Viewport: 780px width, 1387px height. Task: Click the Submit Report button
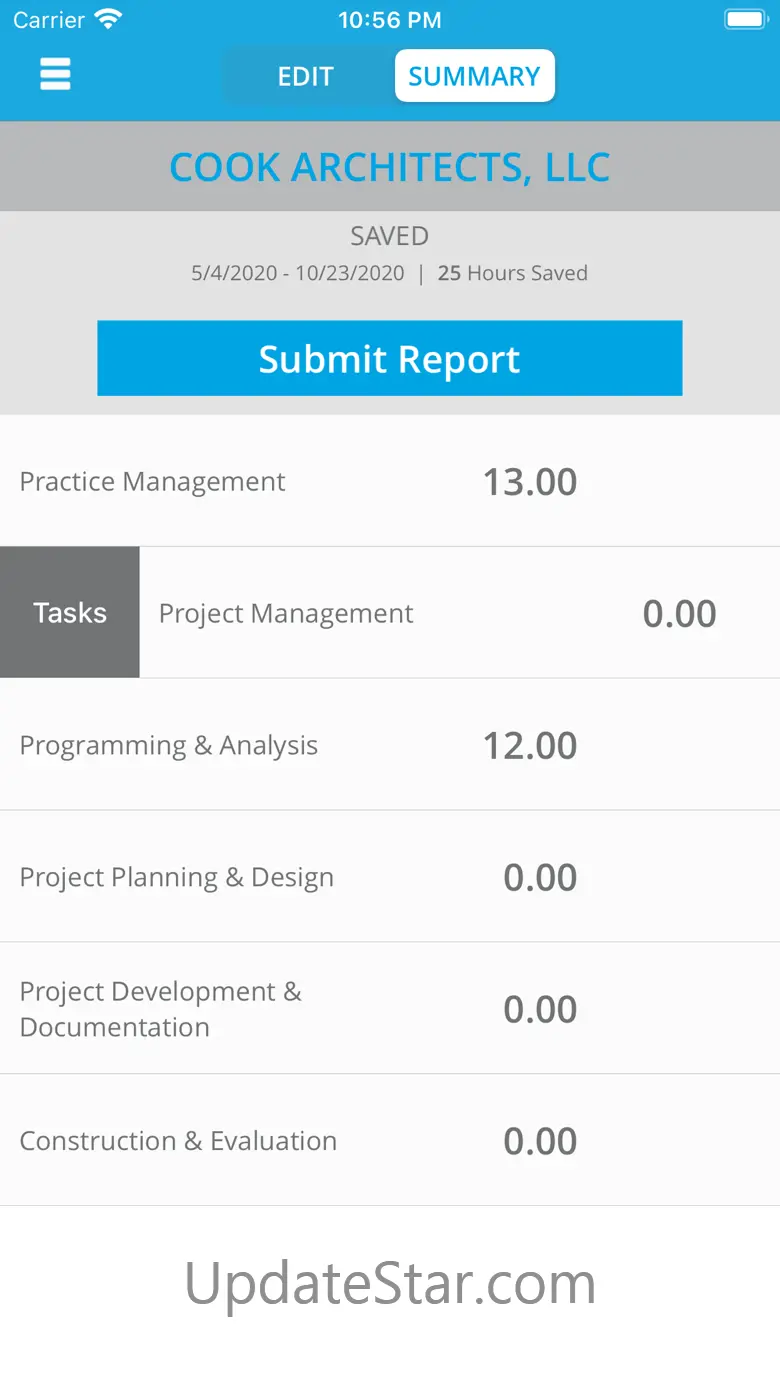coord(390,358)
